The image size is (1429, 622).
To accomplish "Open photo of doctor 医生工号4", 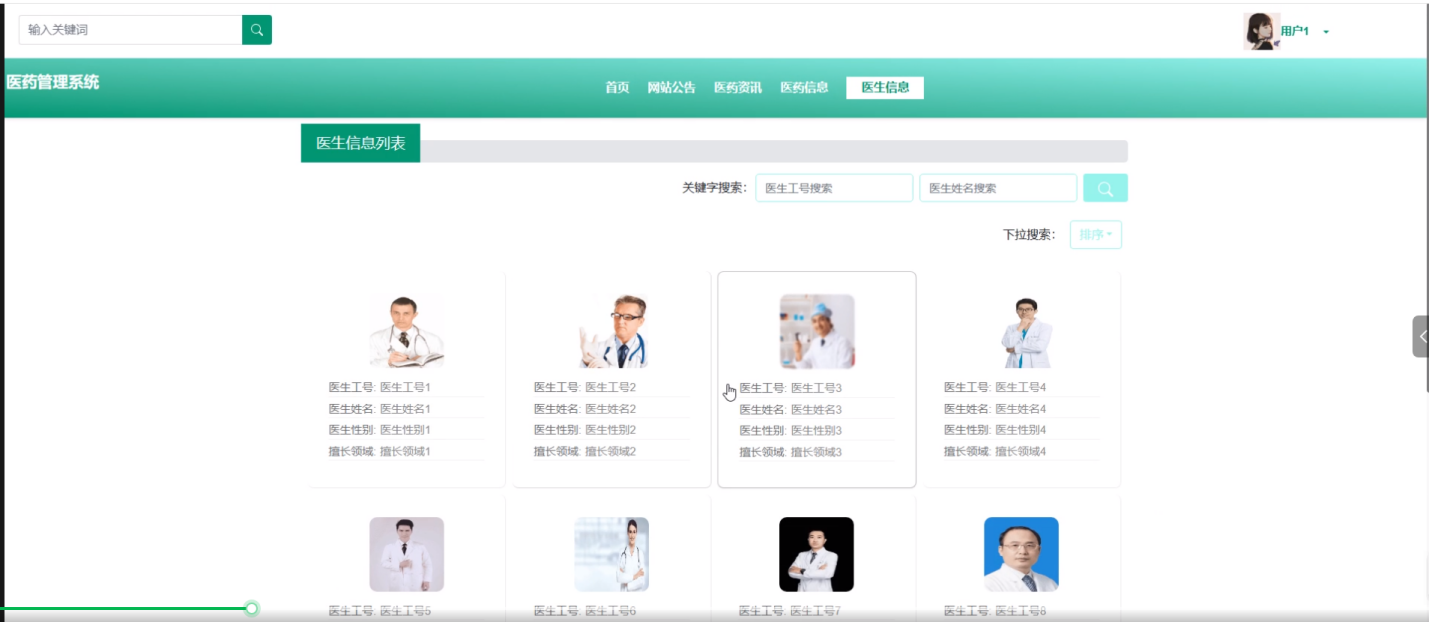I will [x=1021, y=331].
